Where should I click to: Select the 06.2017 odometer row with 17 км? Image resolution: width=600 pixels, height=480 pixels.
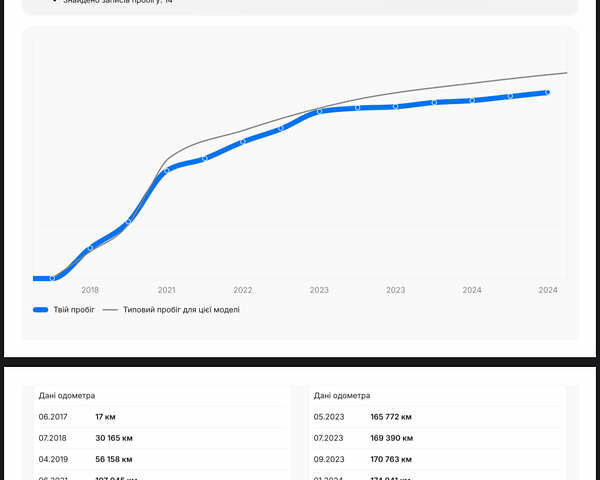[160, 417]
